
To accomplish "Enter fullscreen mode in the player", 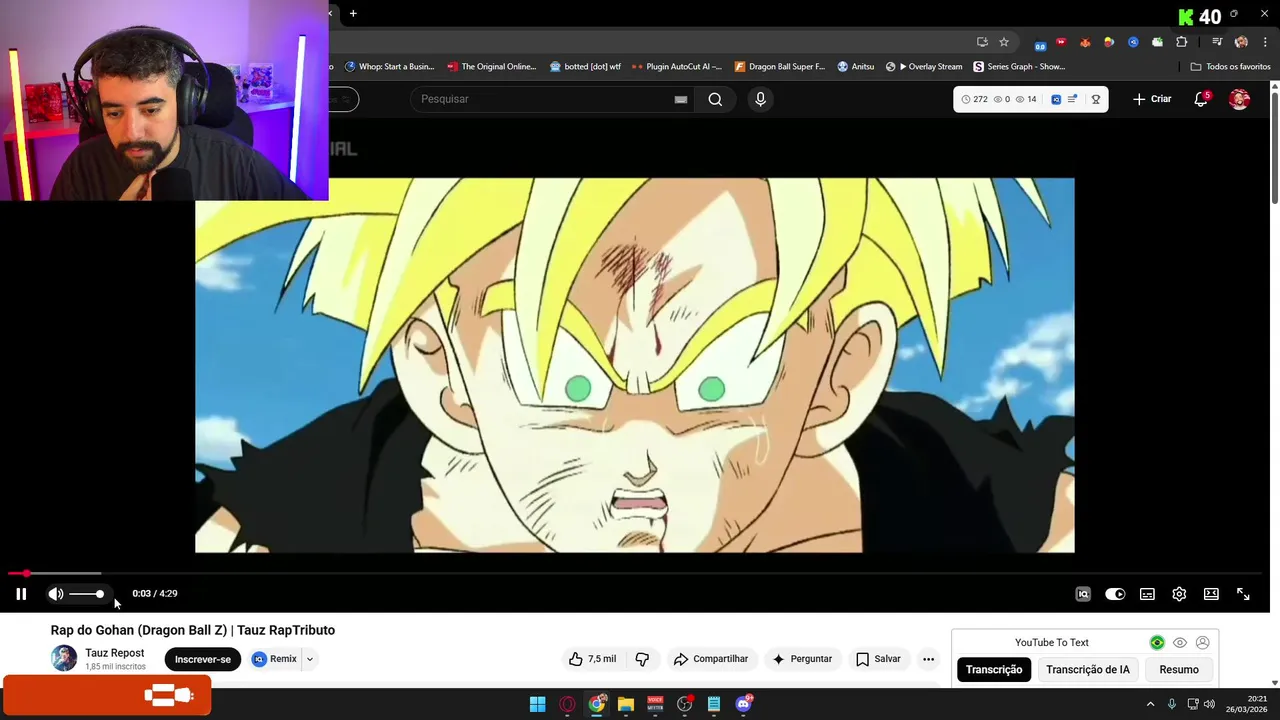I will 1243,594.
